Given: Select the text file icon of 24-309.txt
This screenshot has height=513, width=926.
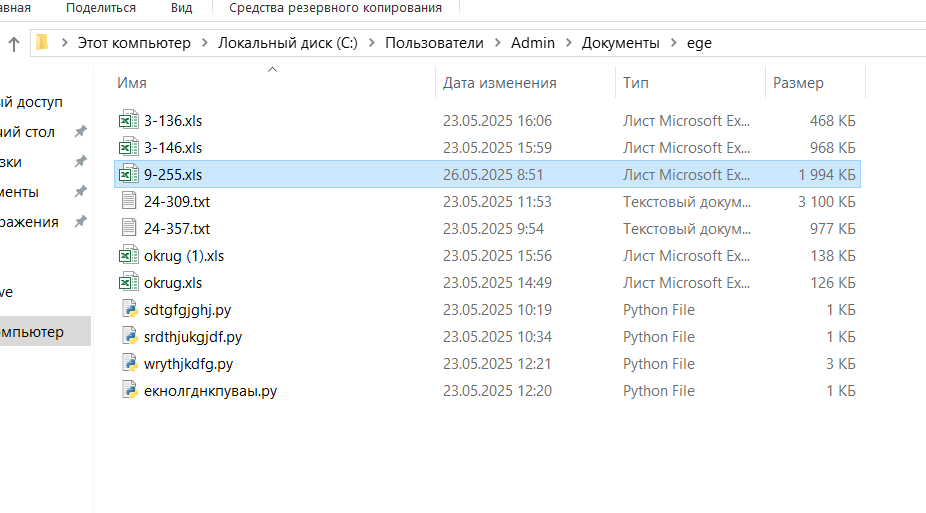Looking at the screenshot, I should (x=128, y=202).
